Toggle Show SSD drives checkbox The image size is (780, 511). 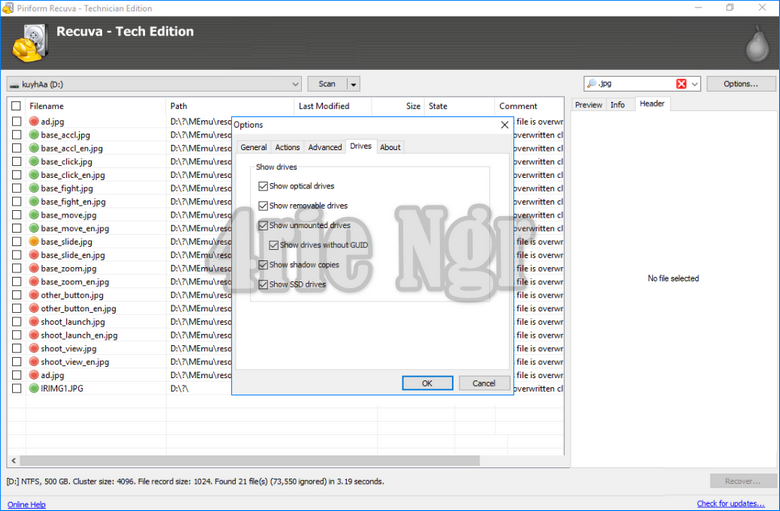263,285
